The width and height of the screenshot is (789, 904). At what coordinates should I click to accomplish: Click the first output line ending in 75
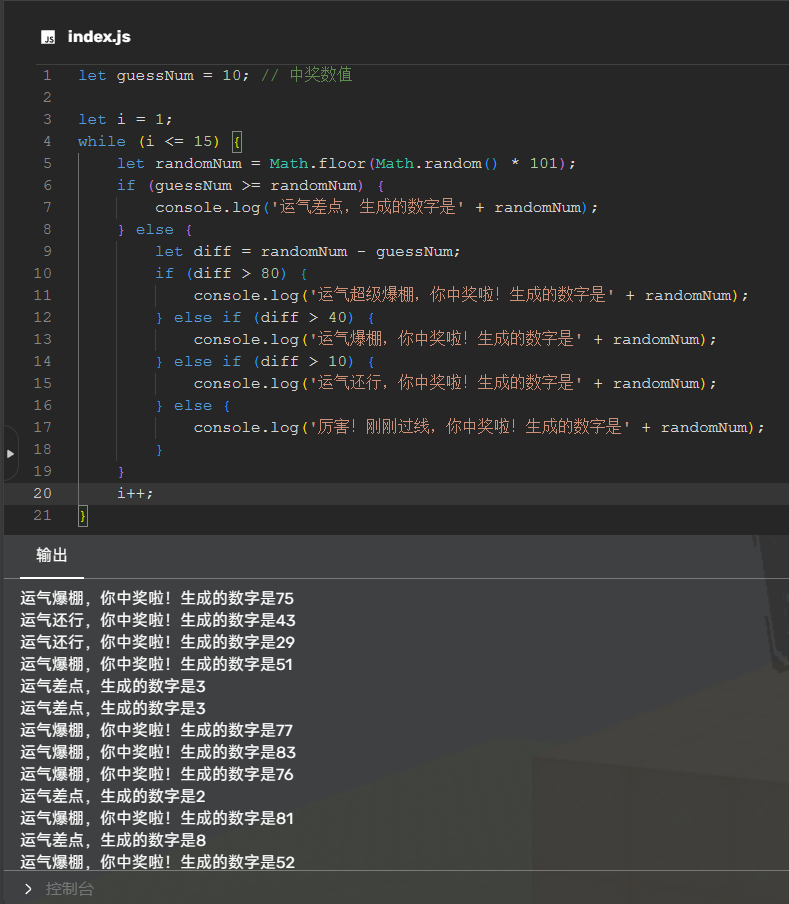[157, 598]
